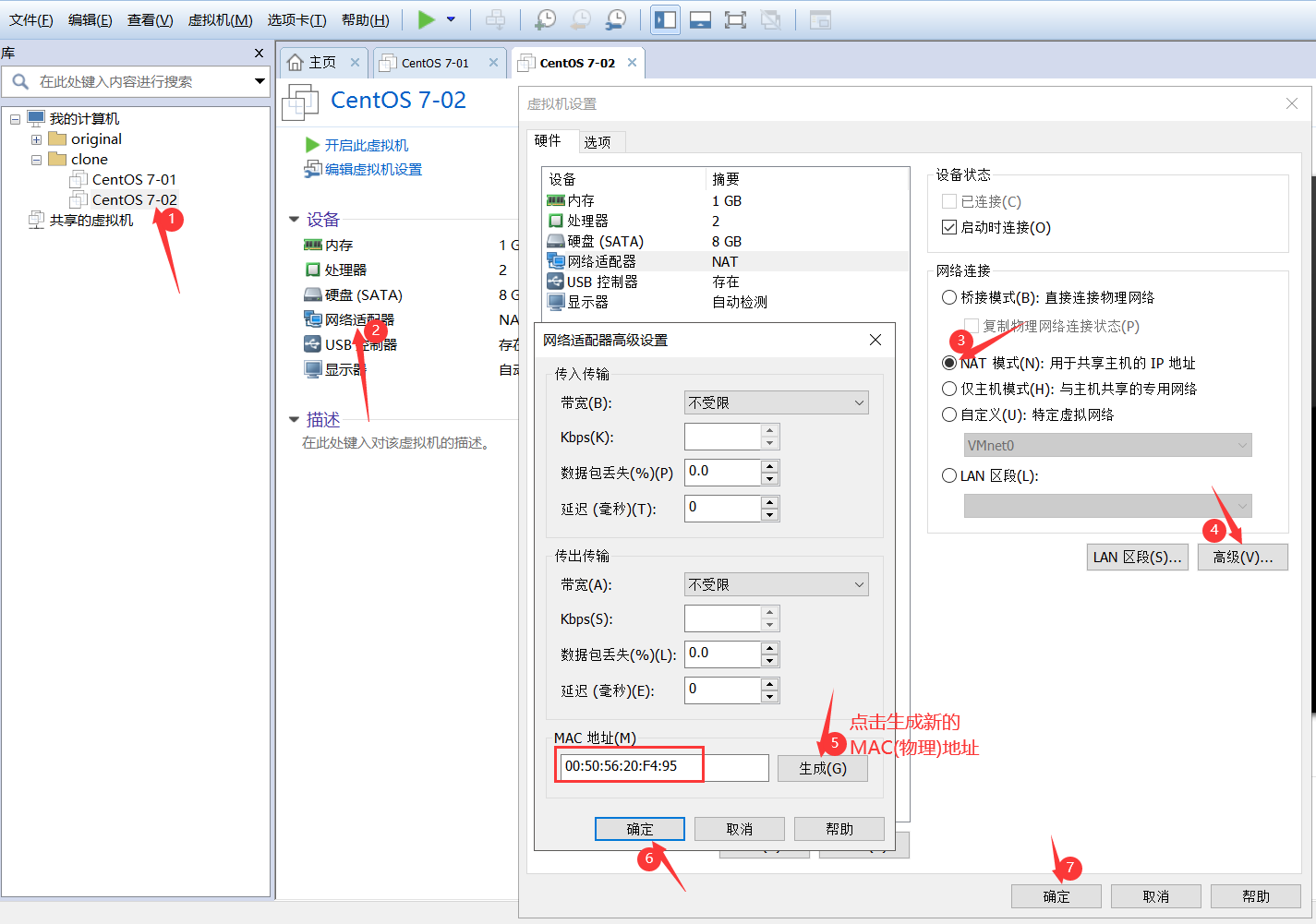Select the LAN 区段(L) radio button
The width and height of the screenshot is (1316, 924).
949,475
